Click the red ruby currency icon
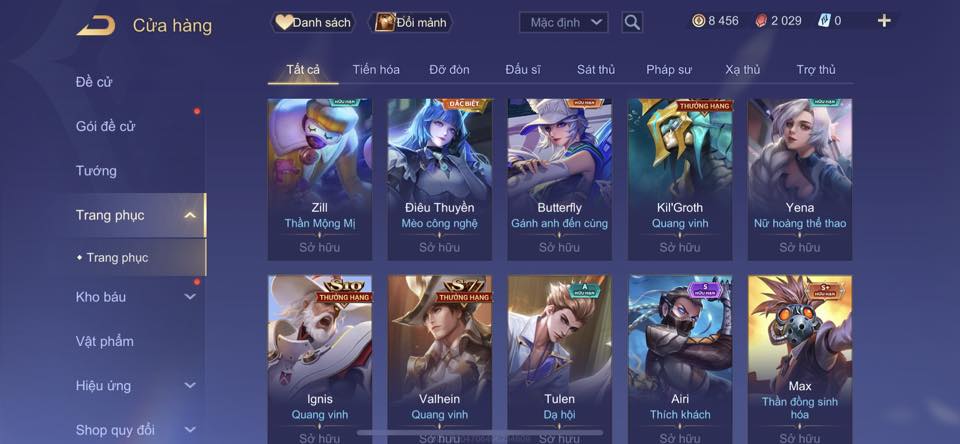Viewport: 960px width, 444px height. (761, 21)
